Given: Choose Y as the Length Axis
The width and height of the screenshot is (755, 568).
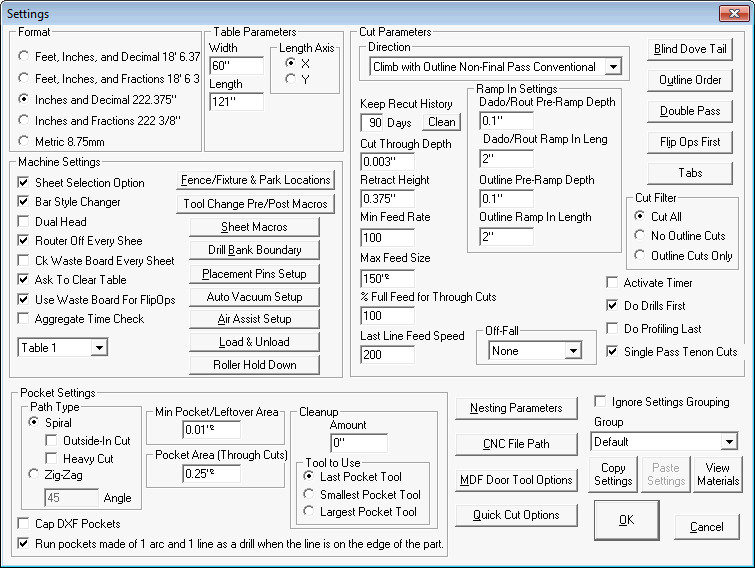Looking at the screenshot, I should pyautogui.click(x=291, y=79).
